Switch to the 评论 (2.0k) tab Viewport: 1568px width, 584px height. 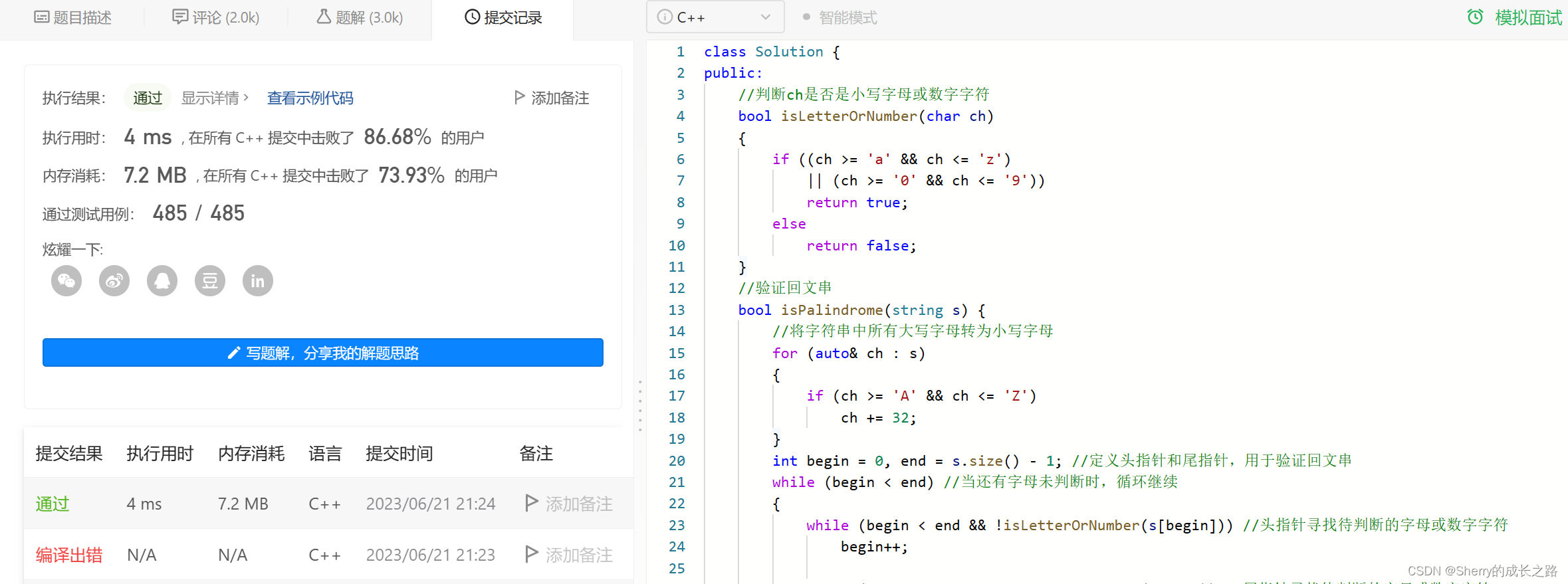pyautogui.click(x=216, y=17)
